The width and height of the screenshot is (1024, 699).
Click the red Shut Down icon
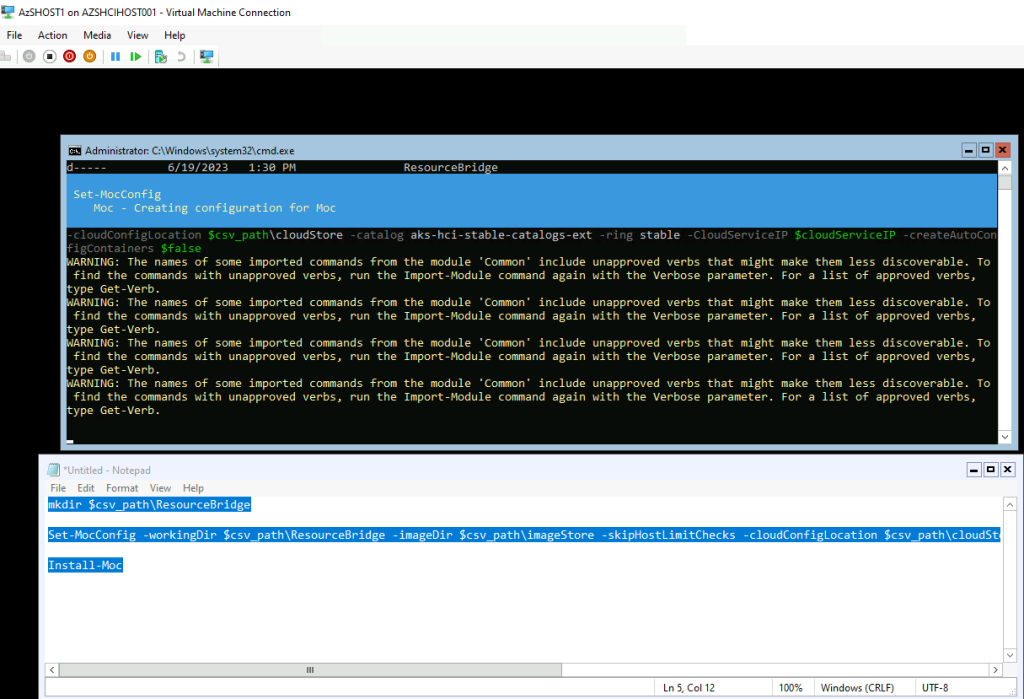69,57
